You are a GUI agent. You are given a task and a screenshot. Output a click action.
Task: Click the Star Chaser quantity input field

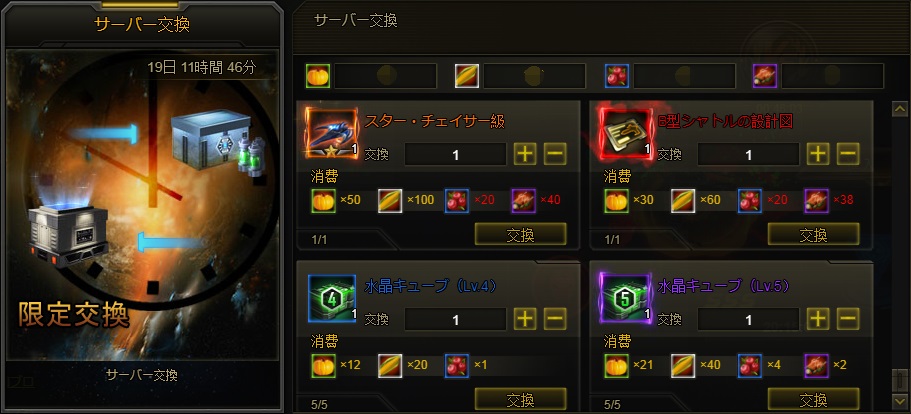coord(456,154)
